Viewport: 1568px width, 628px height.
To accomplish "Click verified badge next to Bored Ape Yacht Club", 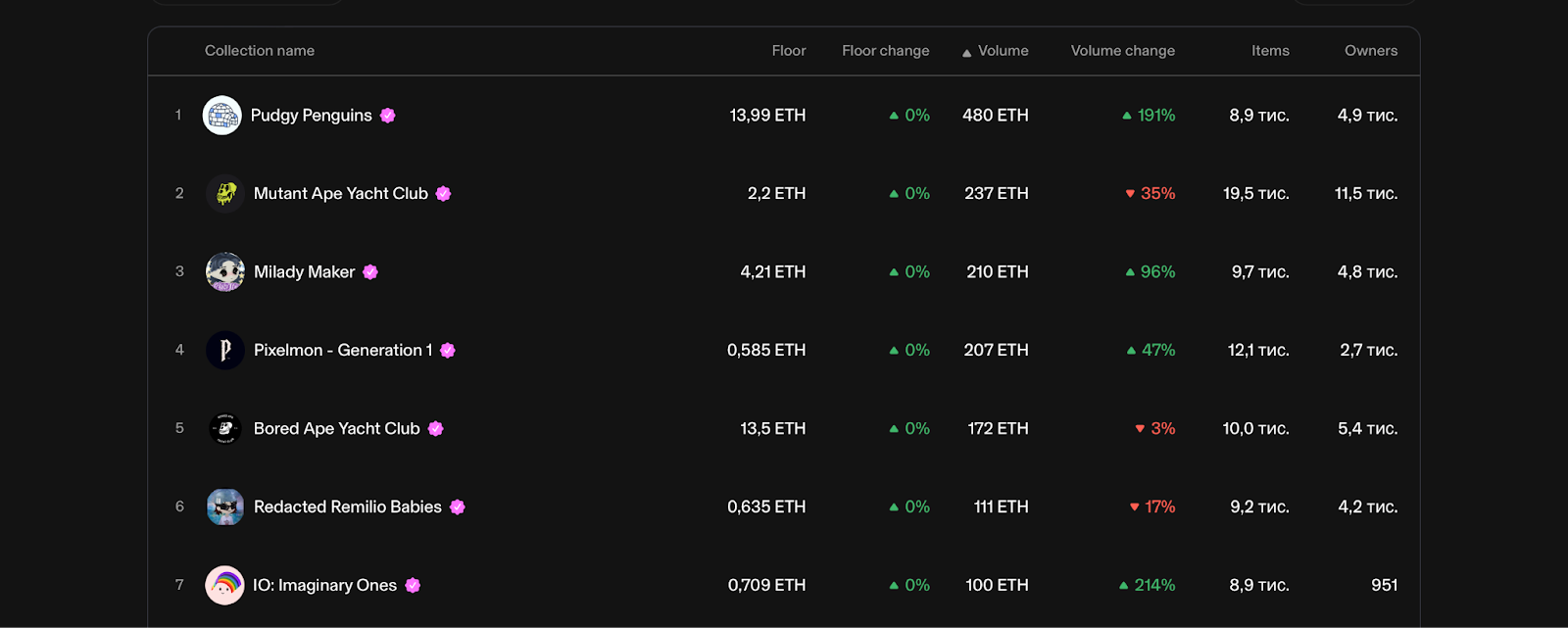I will (436, 429).
